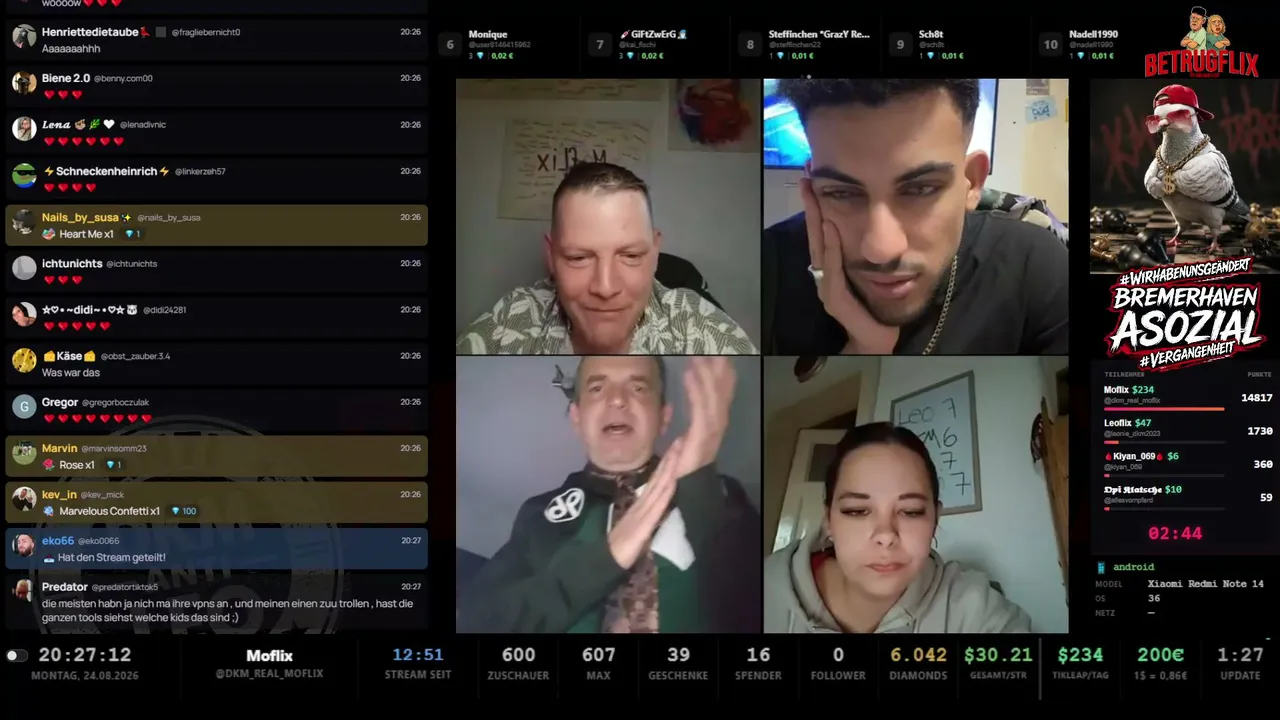Select the 200€ conversion value
This screenshot has height=720, width=1280.
click(x=1160, y=655)
